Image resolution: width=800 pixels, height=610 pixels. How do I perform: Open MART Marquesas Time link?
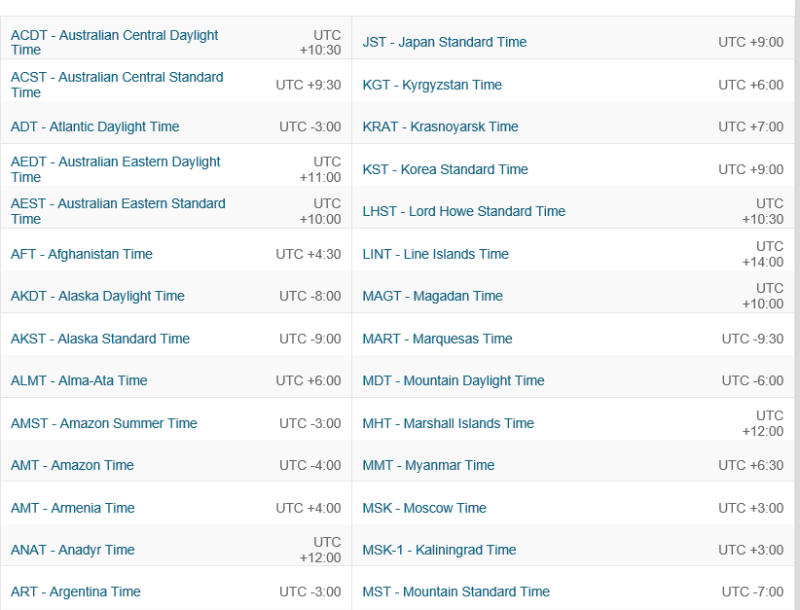pyautogui.click(x=437, y=339)
